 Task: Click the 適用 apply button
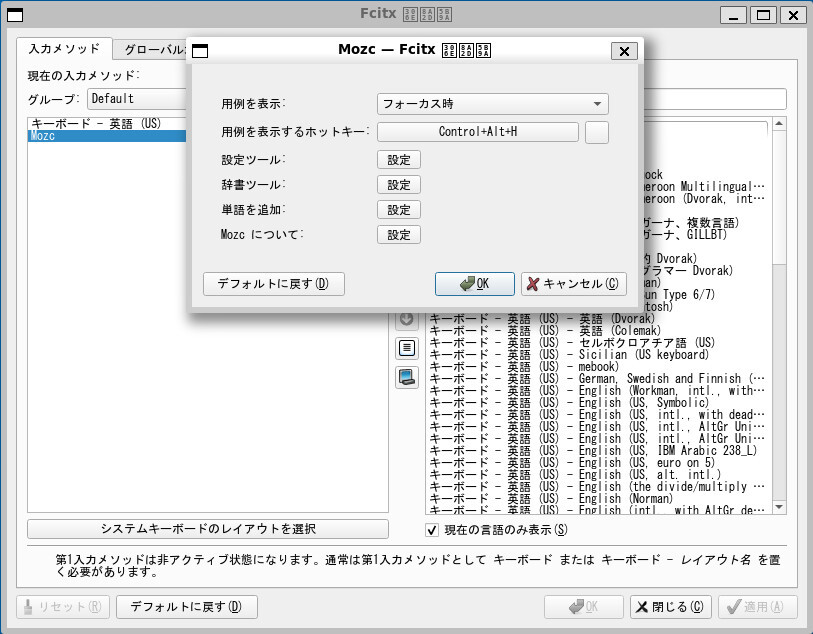pos(758,607)
